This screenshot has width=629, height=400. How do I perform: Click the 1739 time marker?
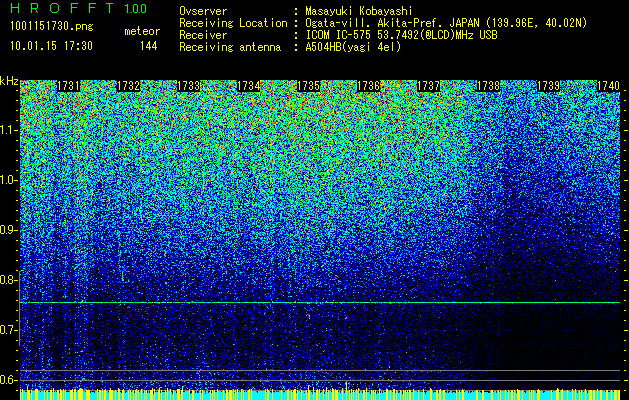(x=548, y=86)
